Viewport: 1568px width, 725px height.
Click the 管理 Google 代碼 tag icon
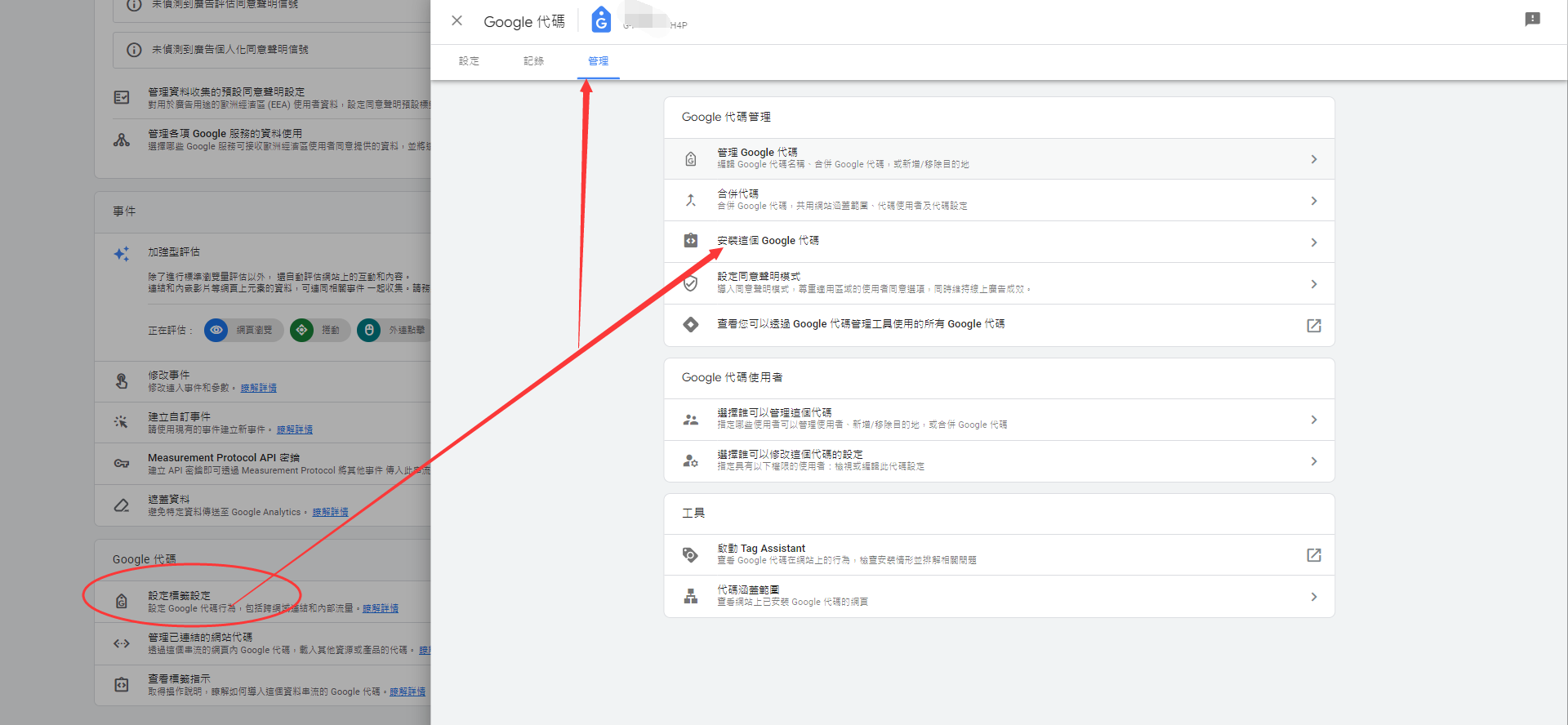(691, 159)
